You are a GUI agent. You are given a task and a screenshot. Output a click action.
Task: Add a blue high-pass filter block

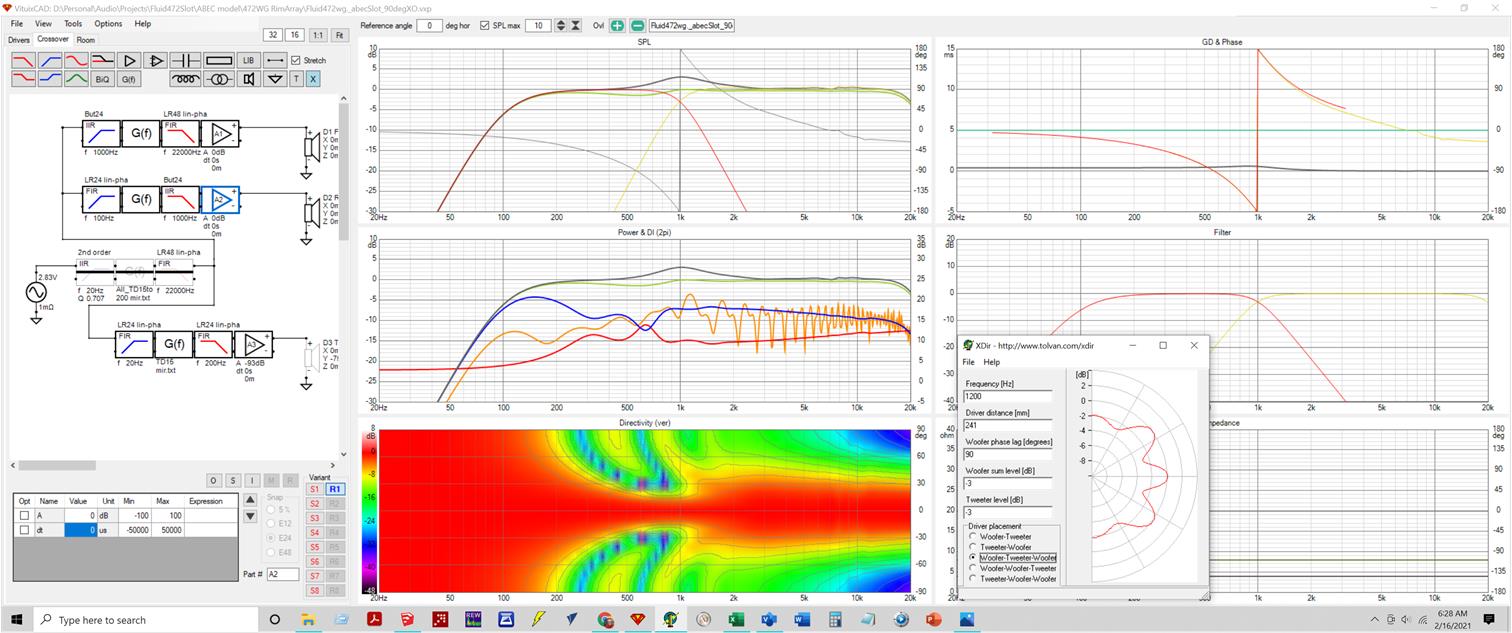tap(50, 60)
